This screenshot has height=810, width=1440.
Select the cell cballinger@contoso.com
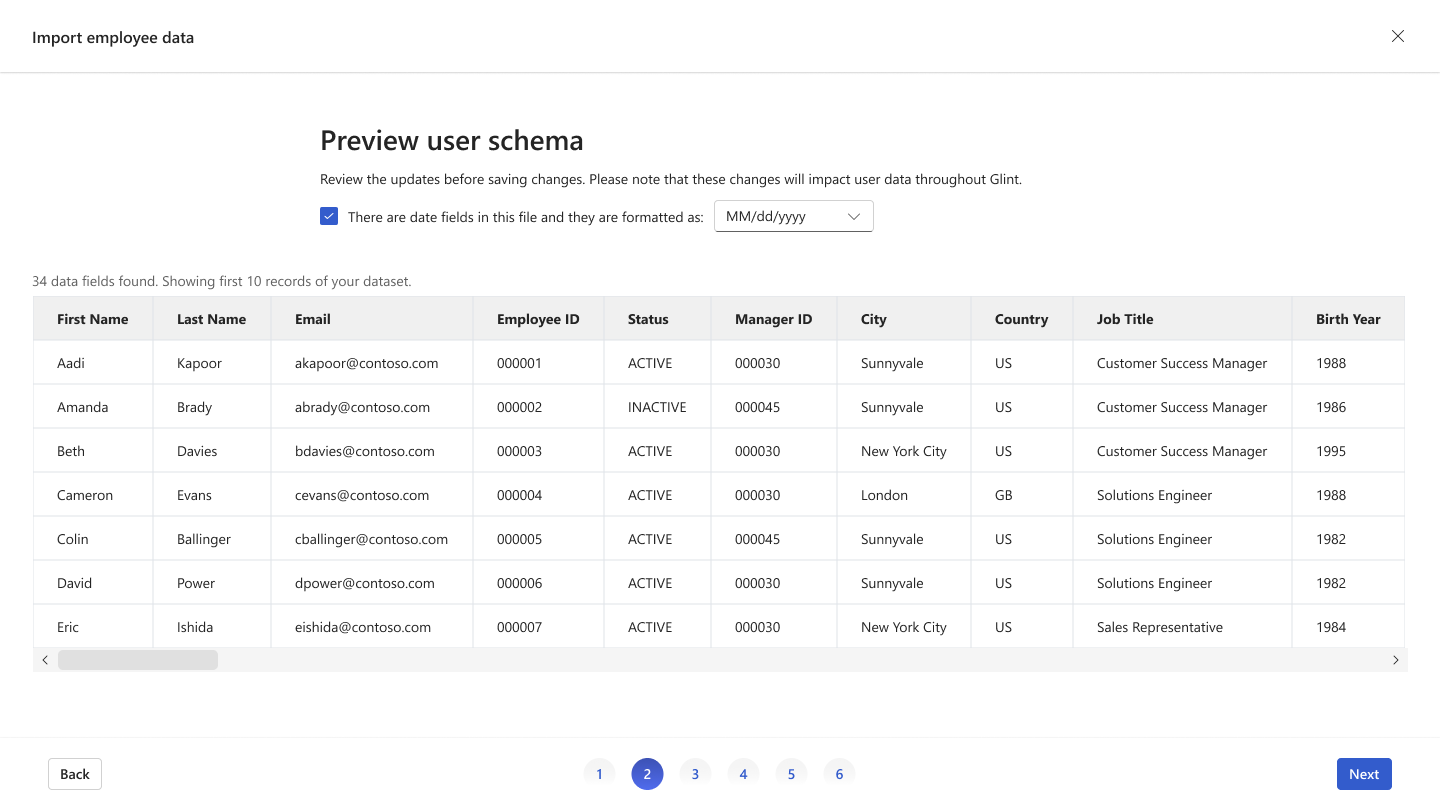pyautogui.click(x=372, y=539)
